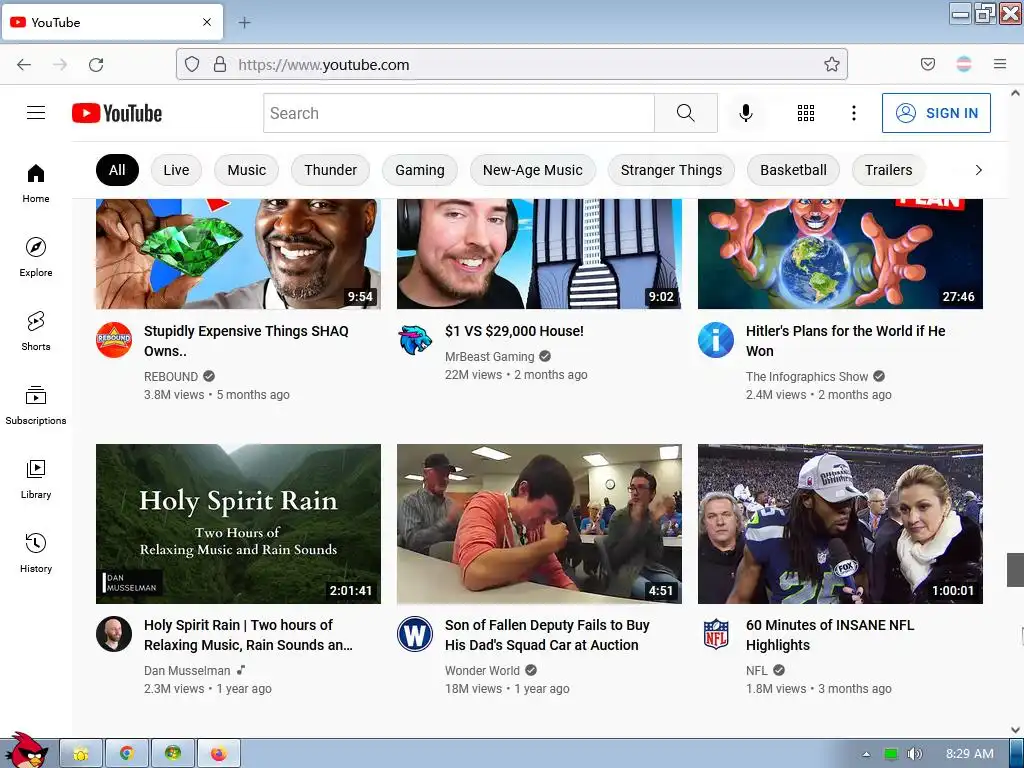Bookmark this page with star icon
This screenshot has width=1024, height=768.
point(831,64)
